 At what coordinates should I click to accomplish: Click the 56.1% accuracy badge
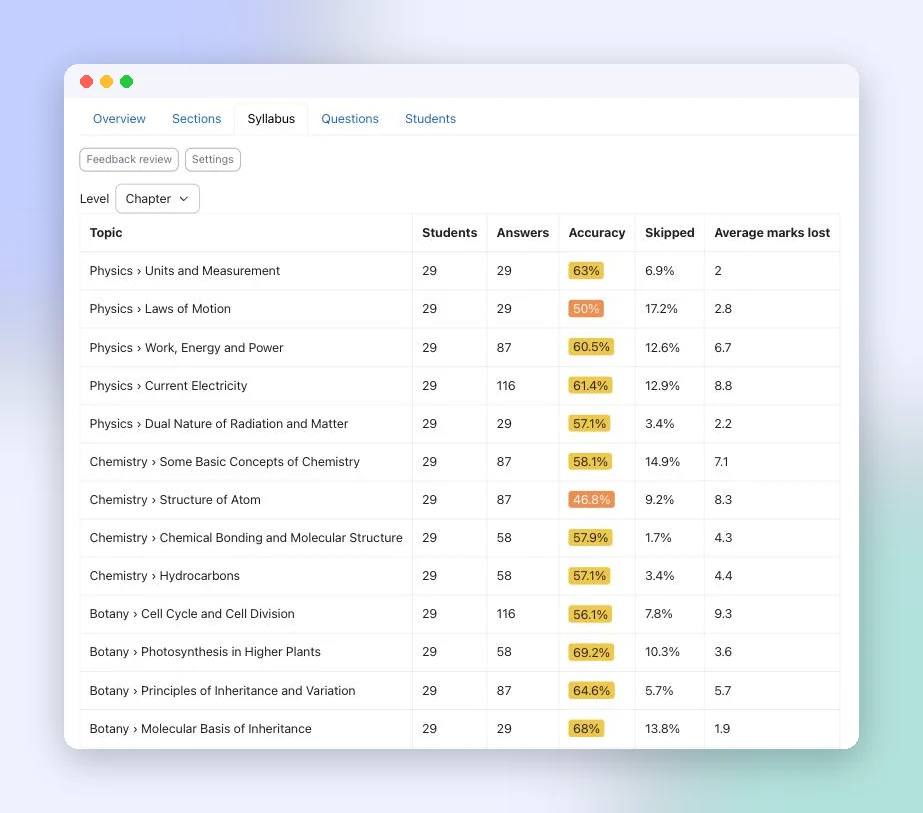pos(590,615)
